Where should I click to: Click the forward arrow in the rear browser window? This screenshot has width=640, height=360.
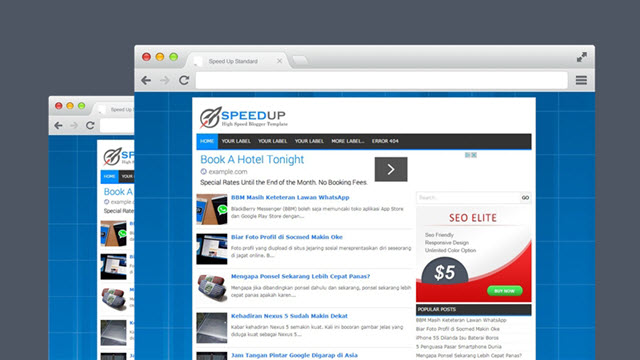pos(74,125)
